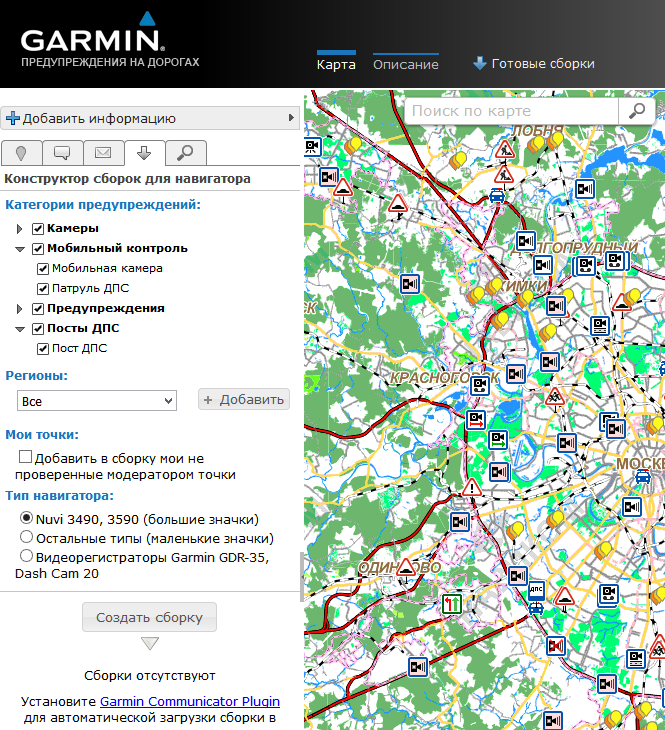The width and height of the screenshot is (665, 730).
Task: Expand the Камеры category tree
Action: pyautogui.click(x=19, y=229)
